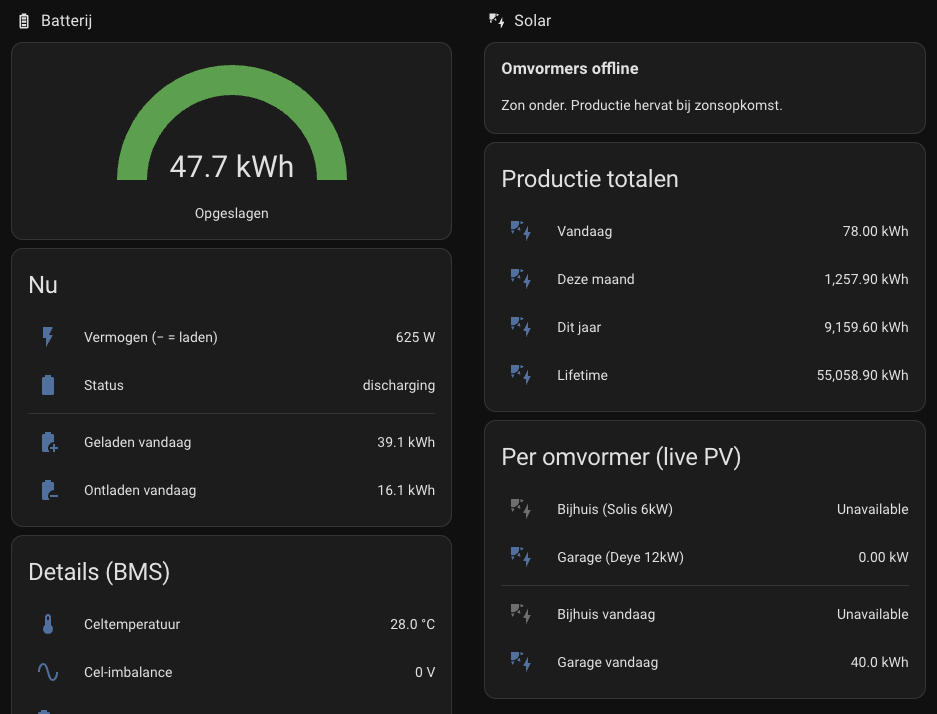Select the battery icon next to Status
The height and width of the screenshot is (714, 937).
[x=48, y=385]
